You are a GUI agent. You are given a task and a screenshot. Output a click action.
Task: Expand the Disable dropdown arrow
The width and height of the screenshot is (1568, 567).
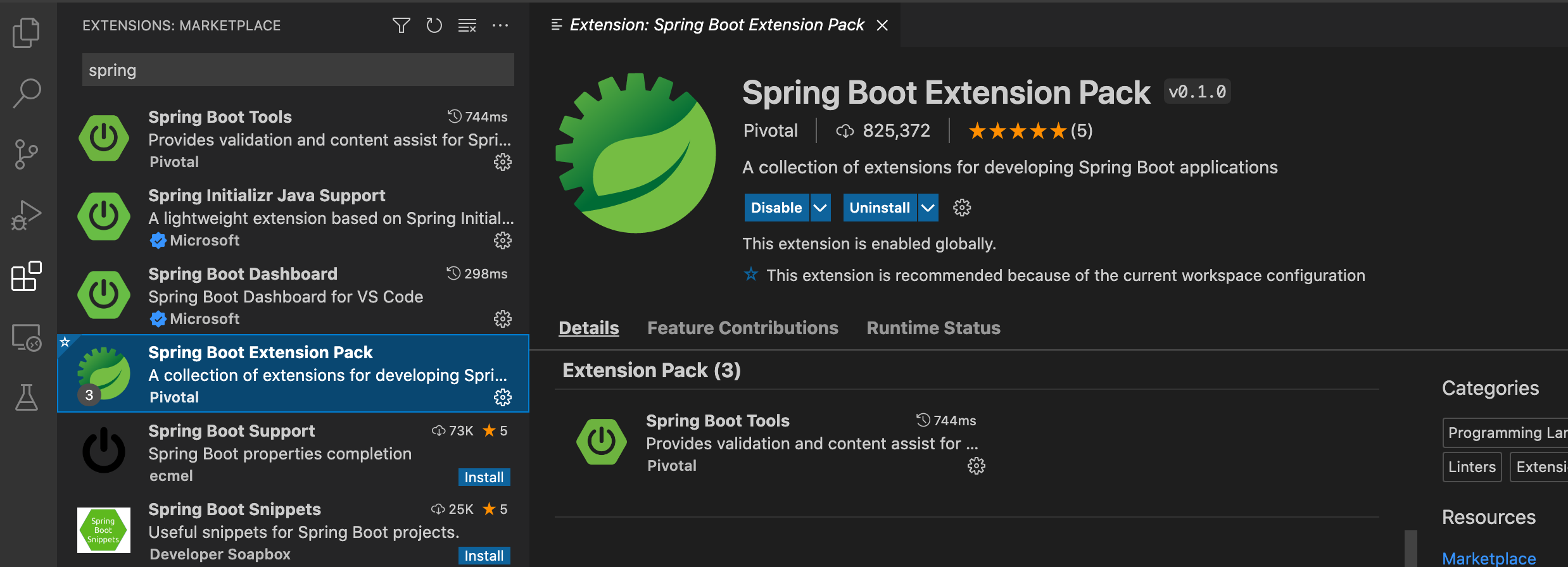[820, 208]
